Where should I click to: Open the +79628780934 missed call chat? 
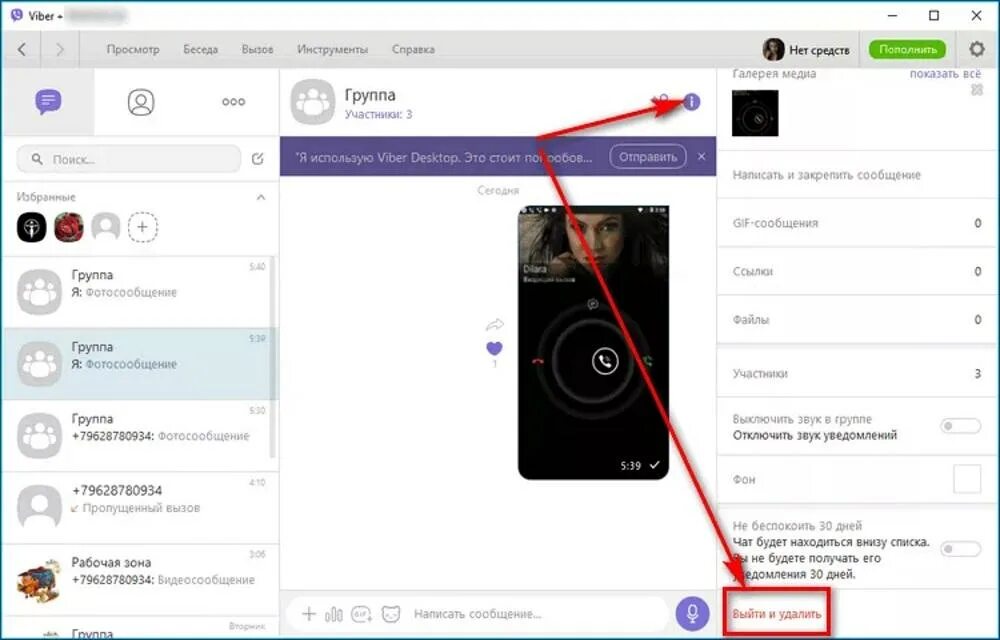pyautogui.click(x=140, y=508)
